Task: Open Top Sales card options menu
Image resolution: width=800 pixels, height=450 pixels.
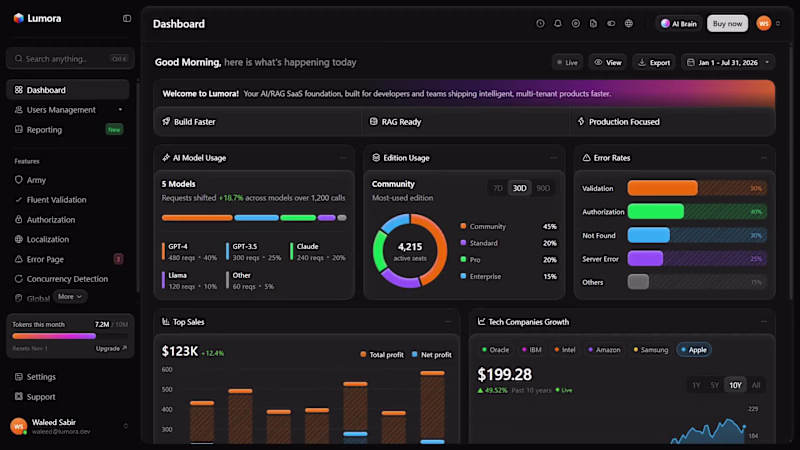Action: pos(448,322)
